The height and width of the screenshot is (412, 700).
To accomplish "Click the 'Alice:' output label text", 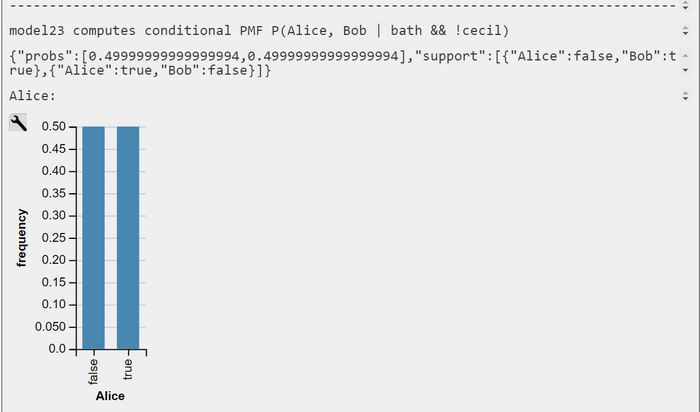I will pyautogui.click(x=32, y=96).
